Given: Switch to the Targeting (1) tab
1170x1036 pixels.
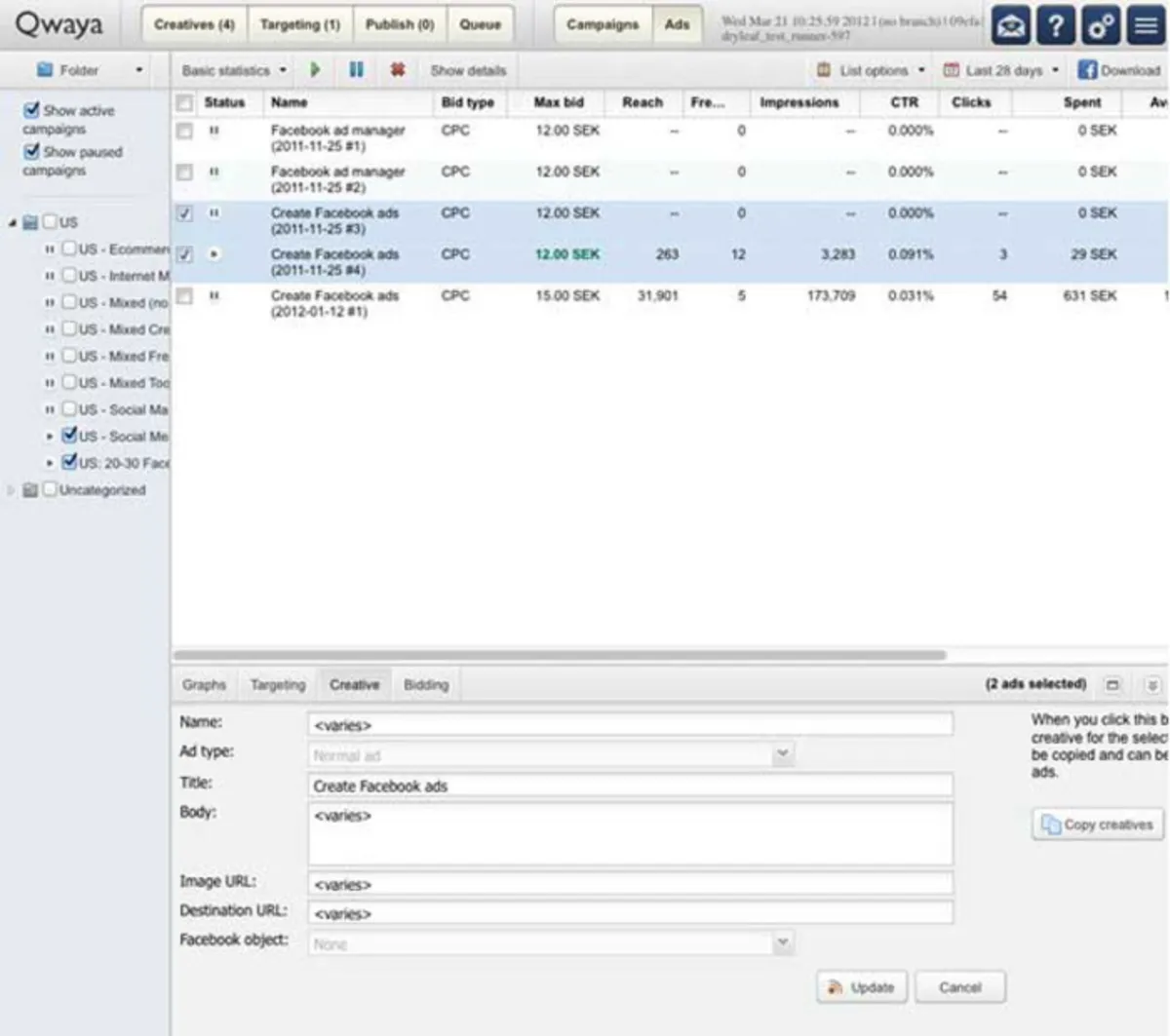Looking at the screenshot, I should (299, 24).
